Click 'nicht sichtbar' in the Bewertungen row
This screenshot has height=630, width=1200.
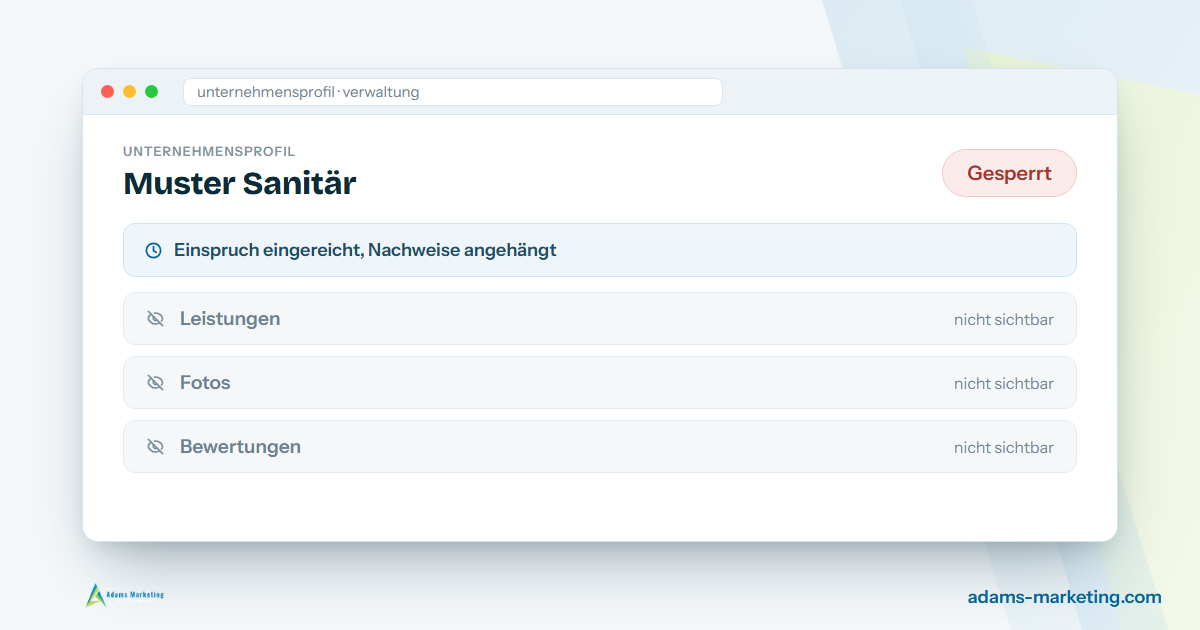(1003, 448)
